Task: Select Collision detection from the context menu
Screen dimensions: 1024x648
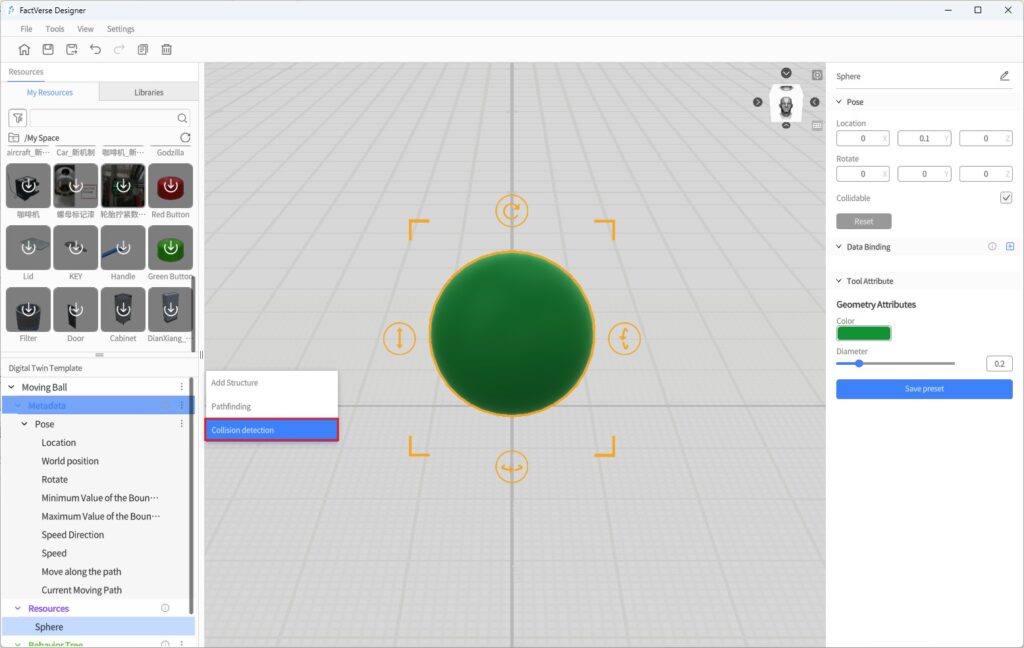Action: coord(272,430)
